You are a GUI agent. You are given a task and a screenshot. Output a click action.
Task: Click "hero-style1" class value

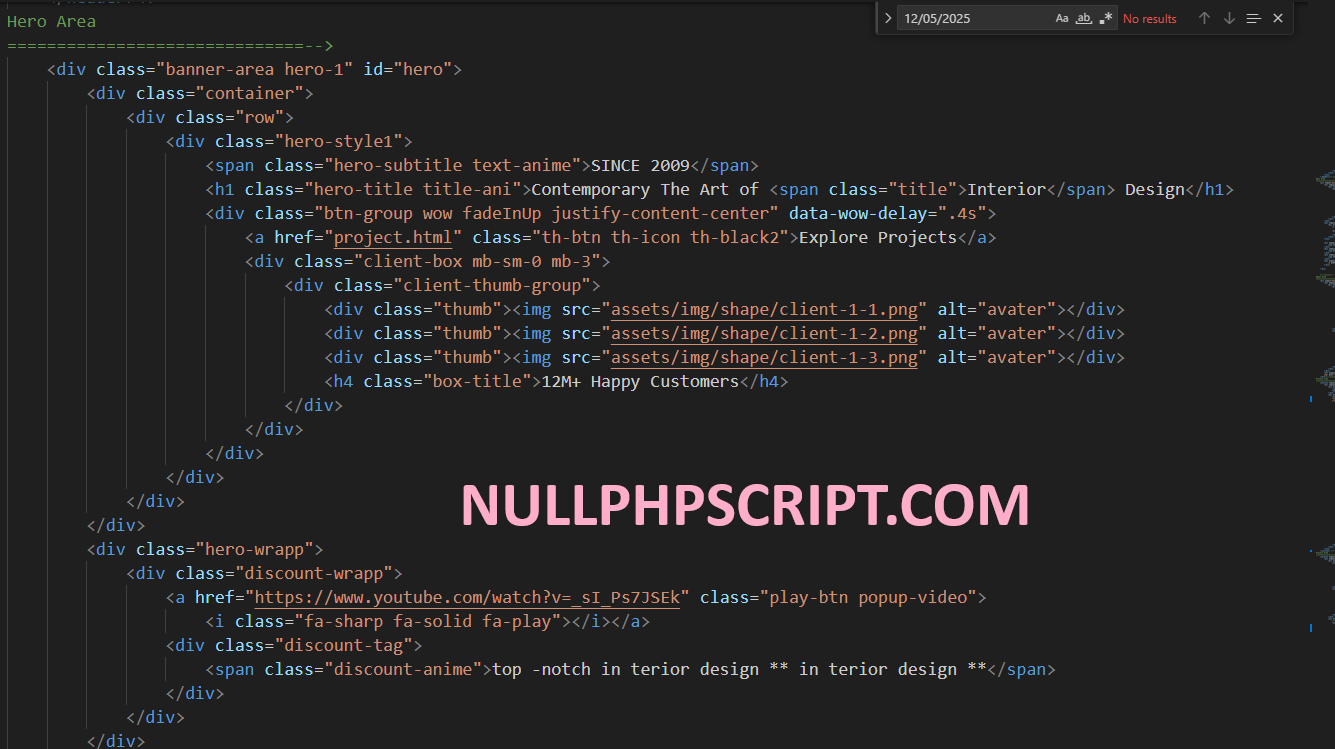point(339,141)
